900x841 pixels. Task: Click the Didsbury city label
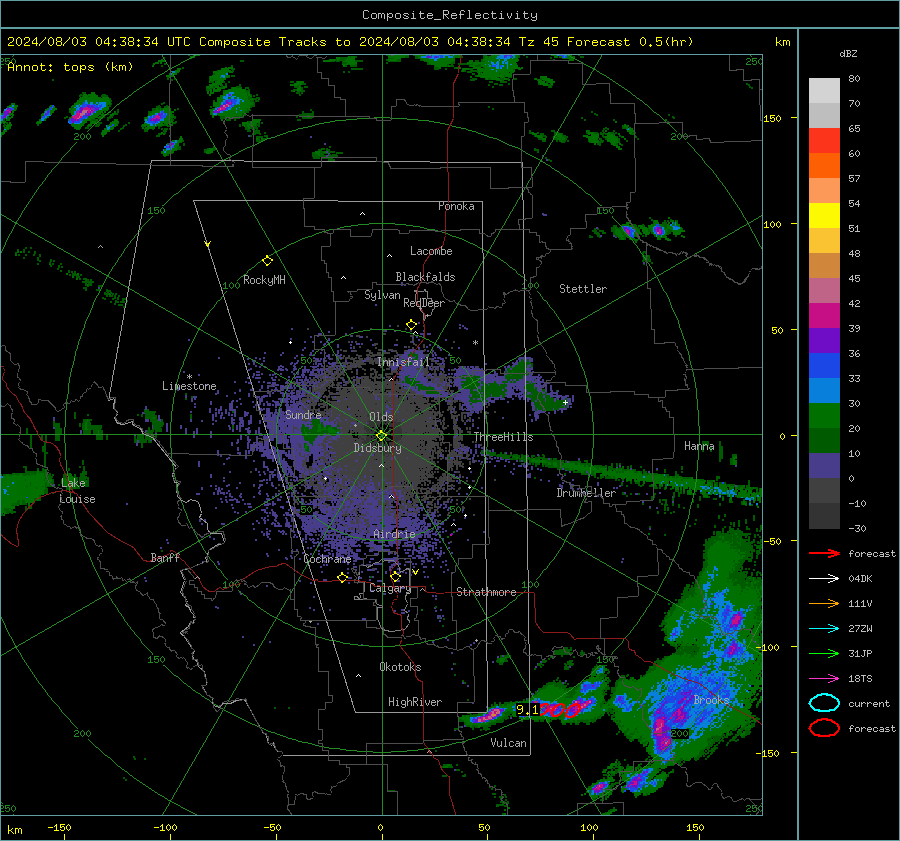[377, 448]
